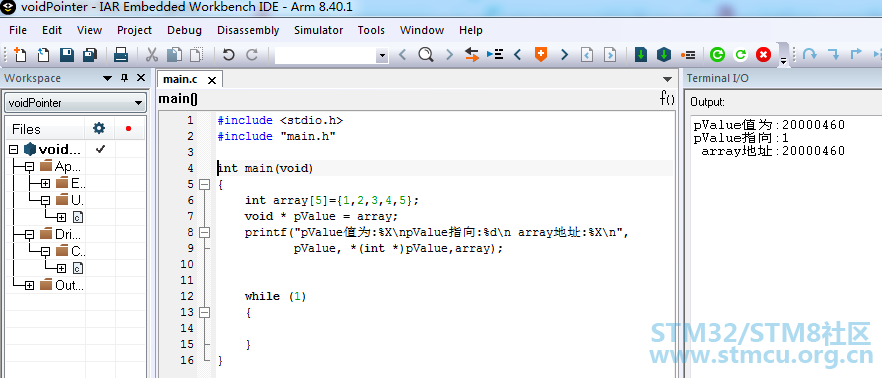Redo the last undone edit
This screenshot has height=378, width=882.
251,55
